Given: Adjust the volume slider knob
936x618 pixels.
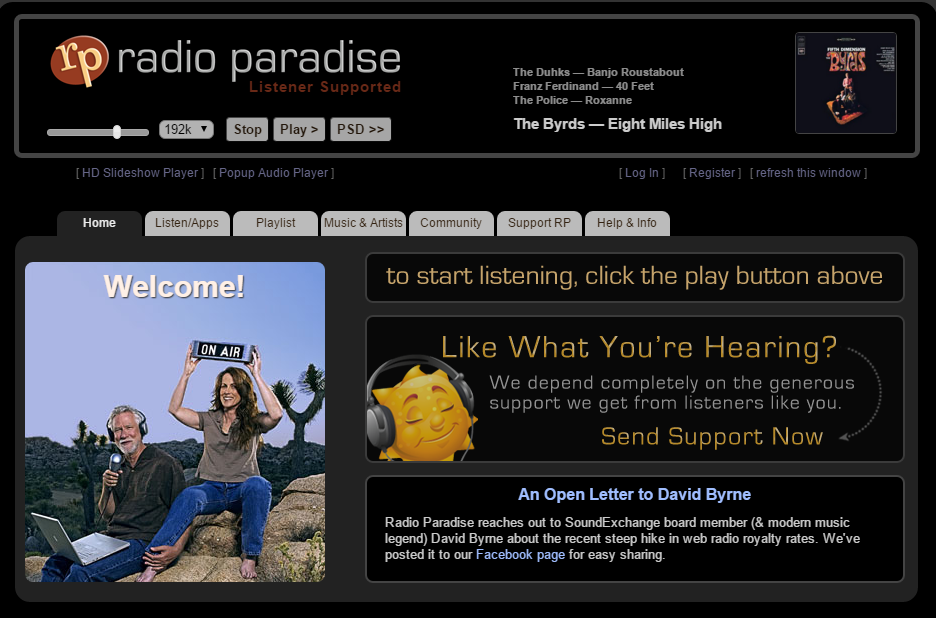Looking at the screenshot, I should click(117, 132).
